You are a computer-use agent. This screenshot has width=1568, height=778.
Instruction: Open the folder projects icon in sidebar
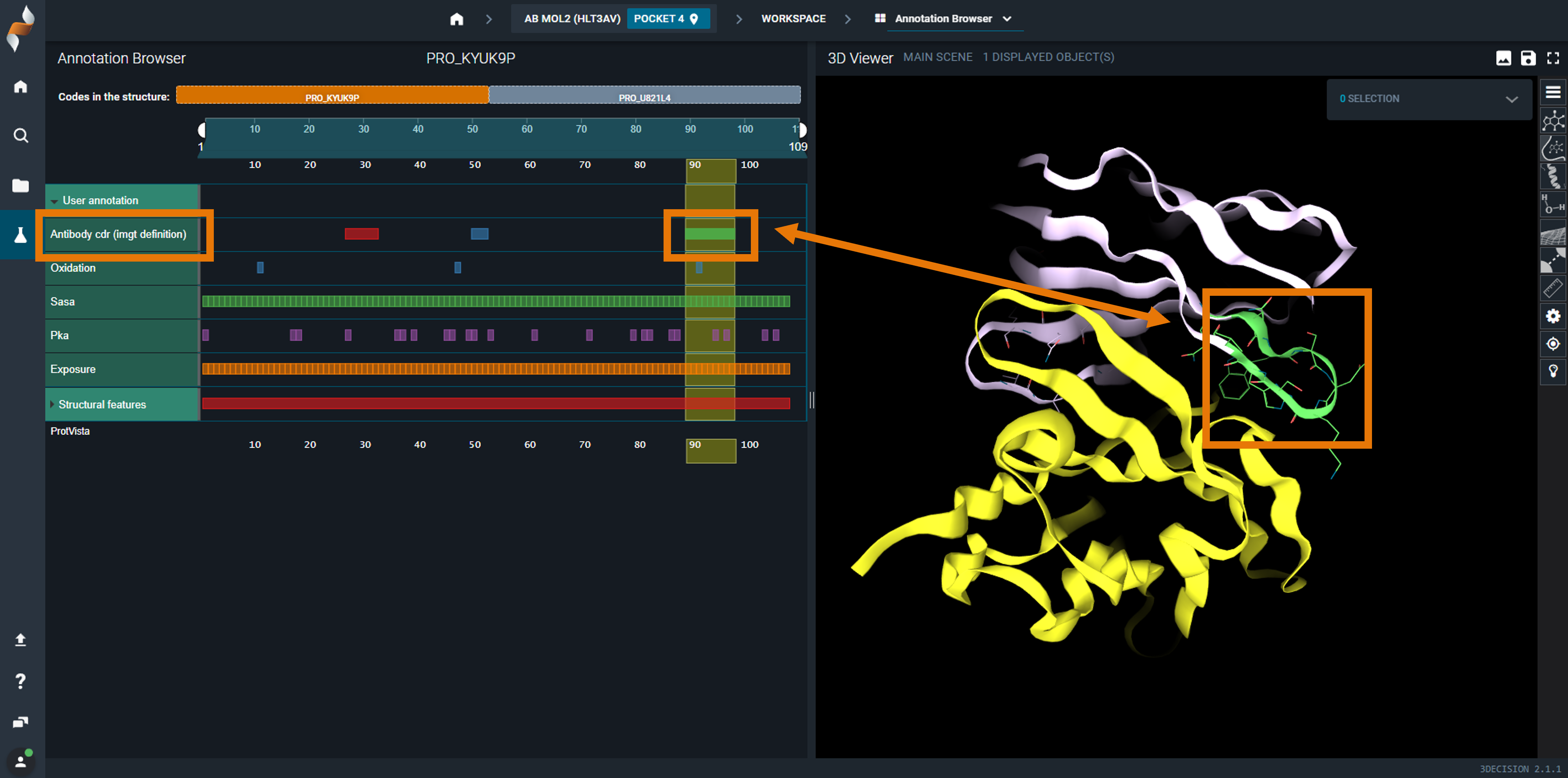click(21, 185)
